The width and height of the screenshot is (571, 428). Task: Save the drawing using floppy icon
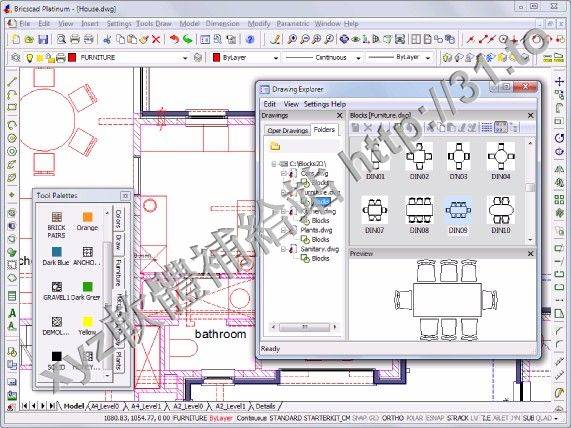pyautogui.click(x=43, y=39)
